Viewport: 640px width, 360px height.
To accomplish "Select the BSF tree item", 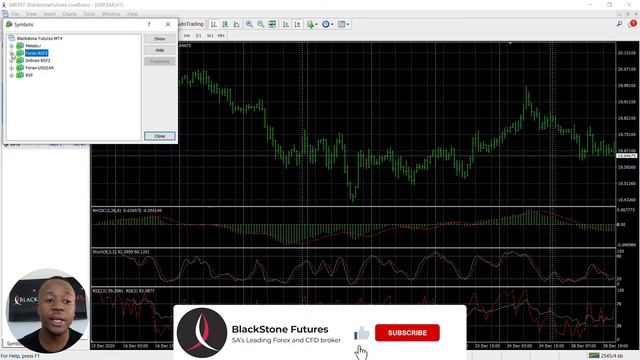I will point(29,75).
